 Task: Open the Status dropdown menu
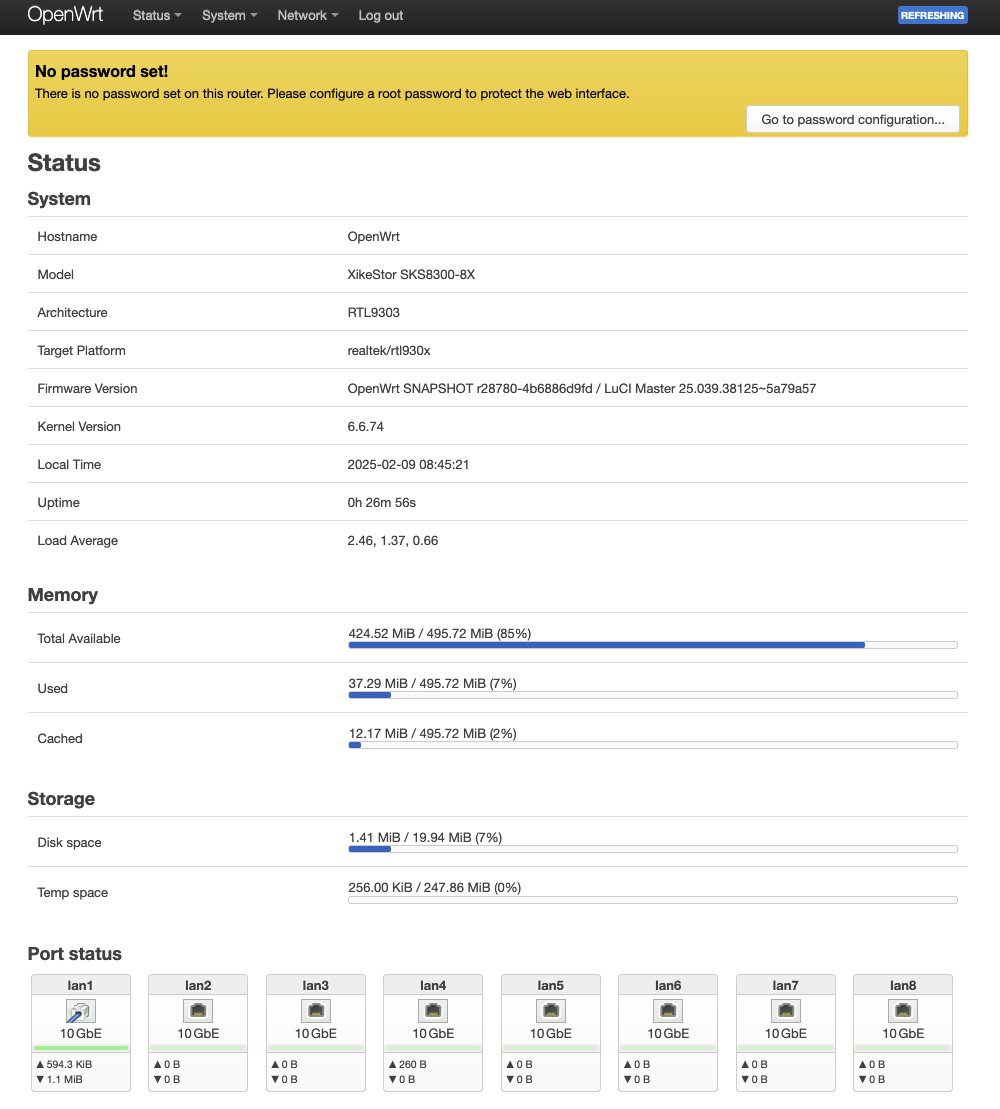(x=157, y=16)
